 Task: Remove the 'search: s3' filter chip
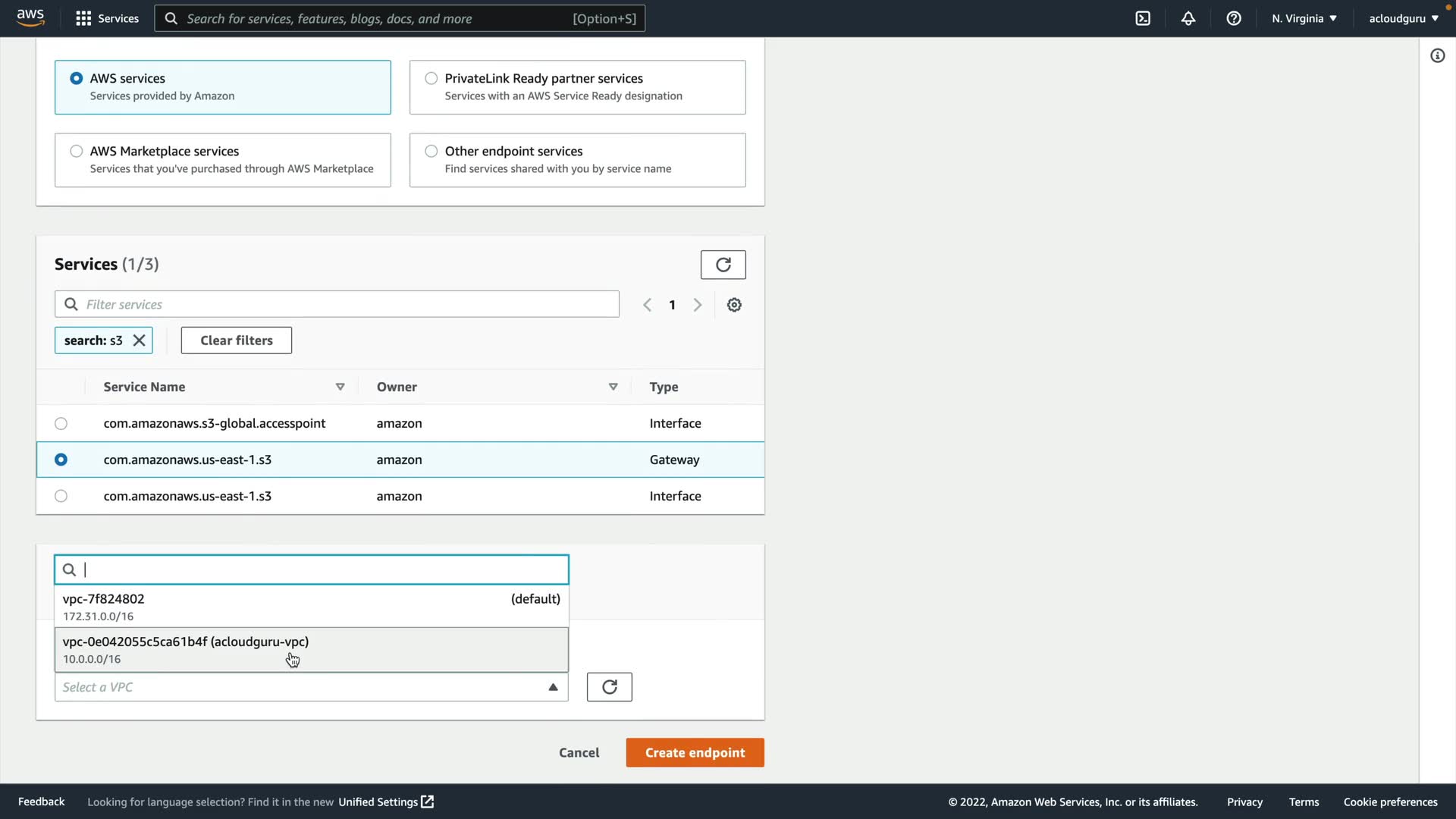139,340
